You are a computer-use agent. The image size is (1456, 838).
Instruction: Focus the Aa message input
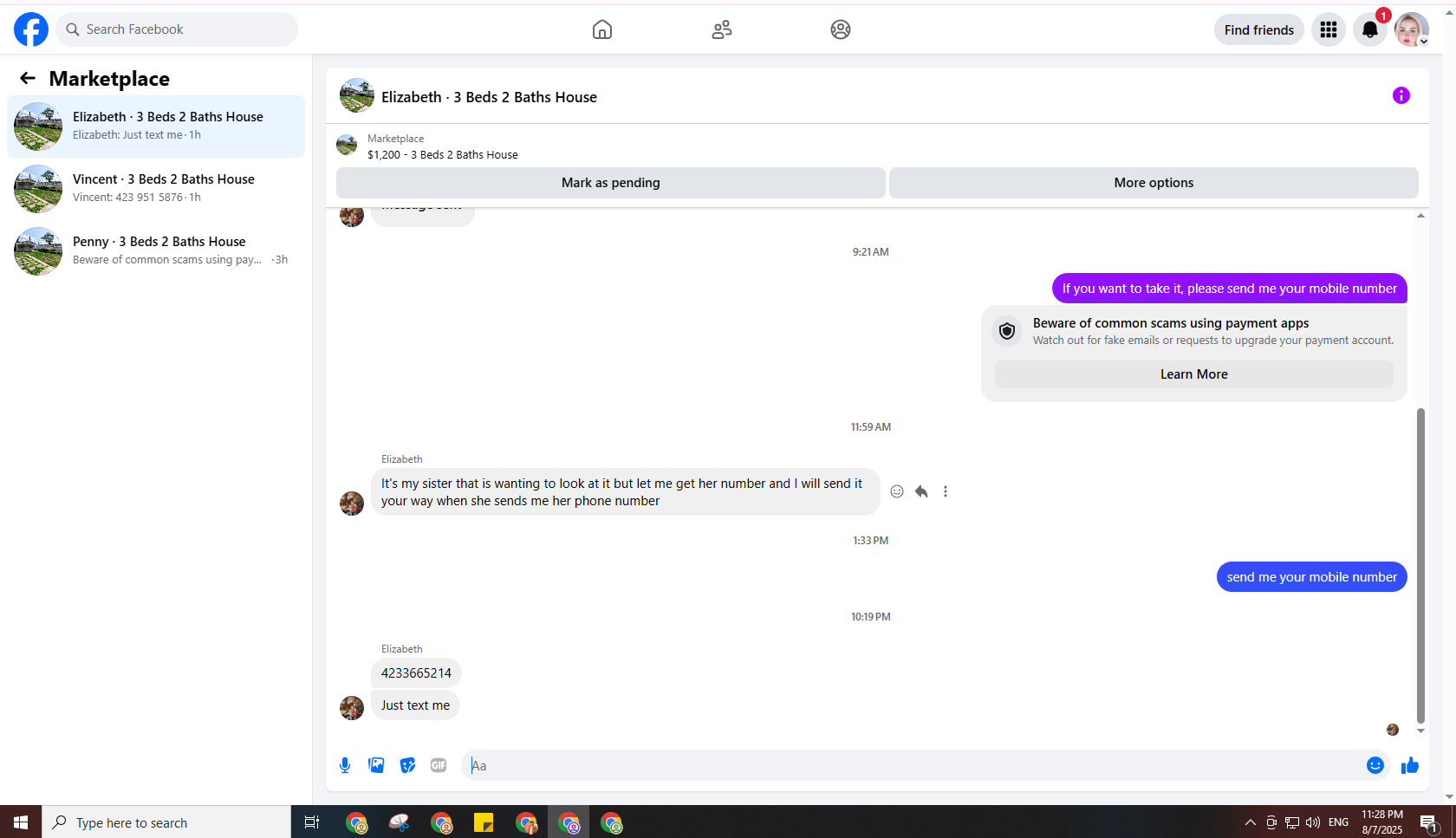click(x=913, y=765)
